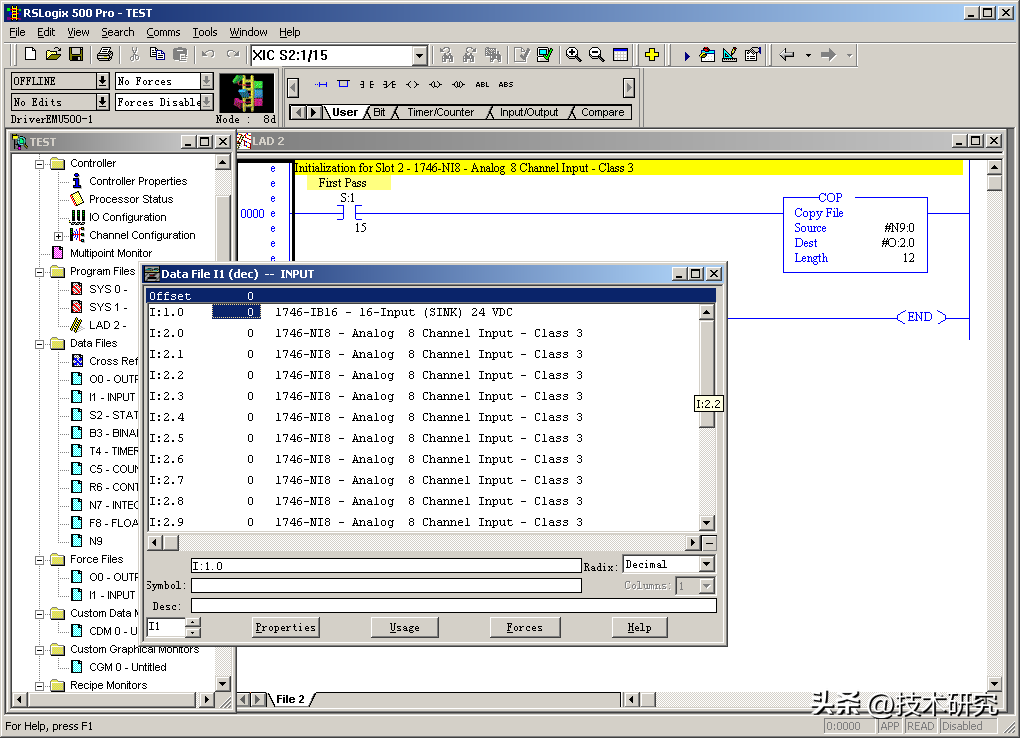Open the Radix Decimal dropdown
Viewport: 1020px width, 738px height.
(706, 565)
